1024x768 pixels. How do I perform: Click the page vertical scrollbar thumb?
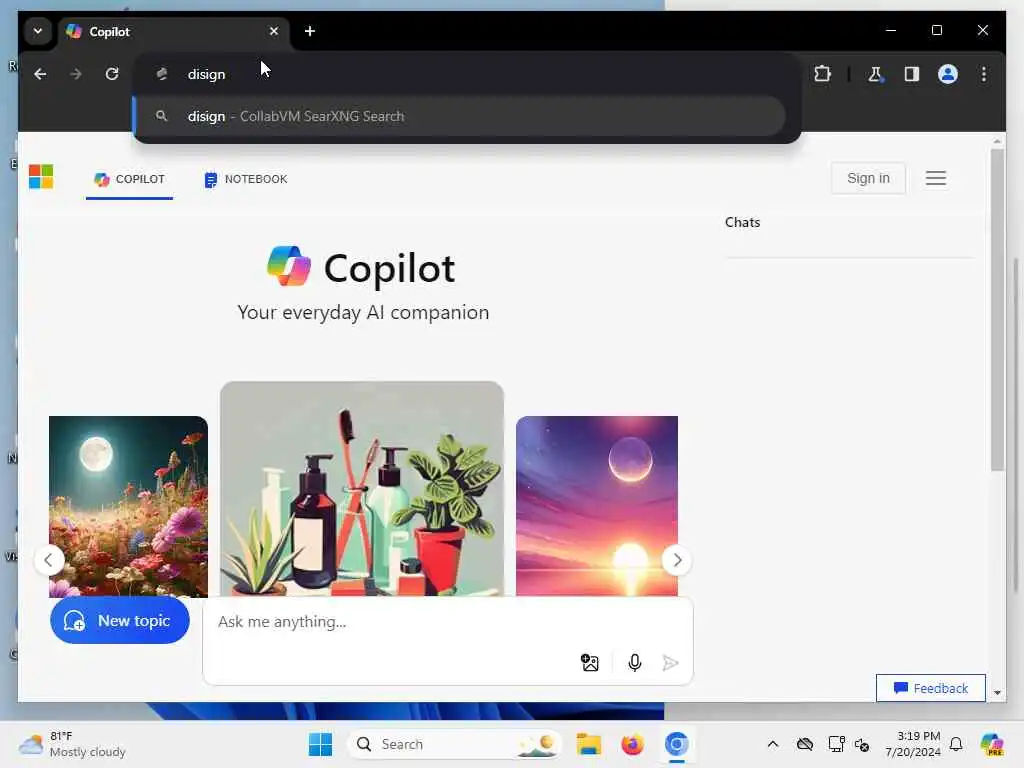(997, 310)
